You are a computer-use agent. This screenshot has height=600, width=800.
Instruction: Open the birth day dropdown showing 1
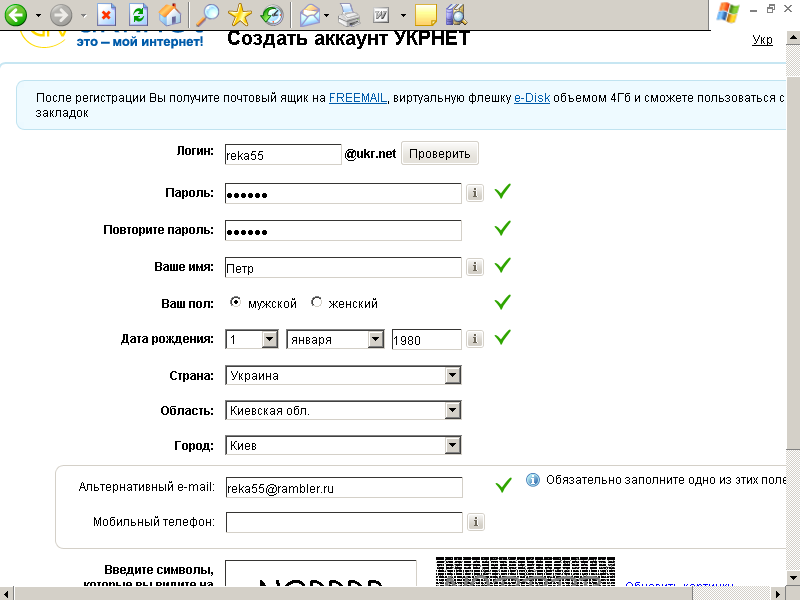click(252, 339)
